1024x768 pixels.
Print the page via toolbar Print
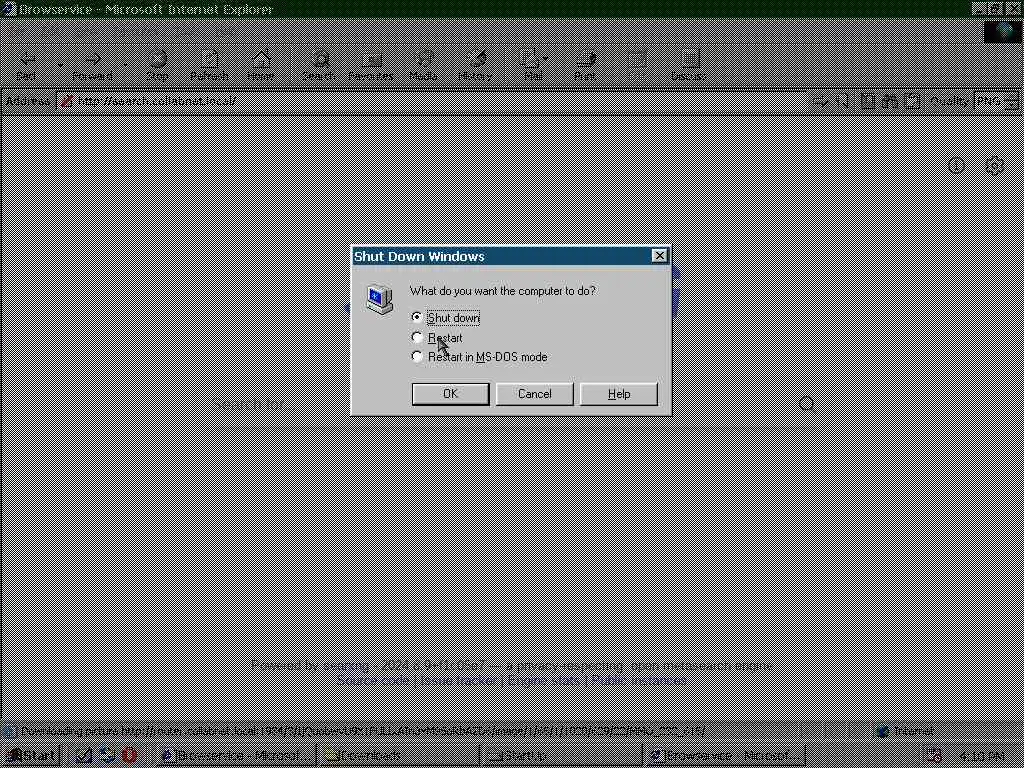[585, 65]
